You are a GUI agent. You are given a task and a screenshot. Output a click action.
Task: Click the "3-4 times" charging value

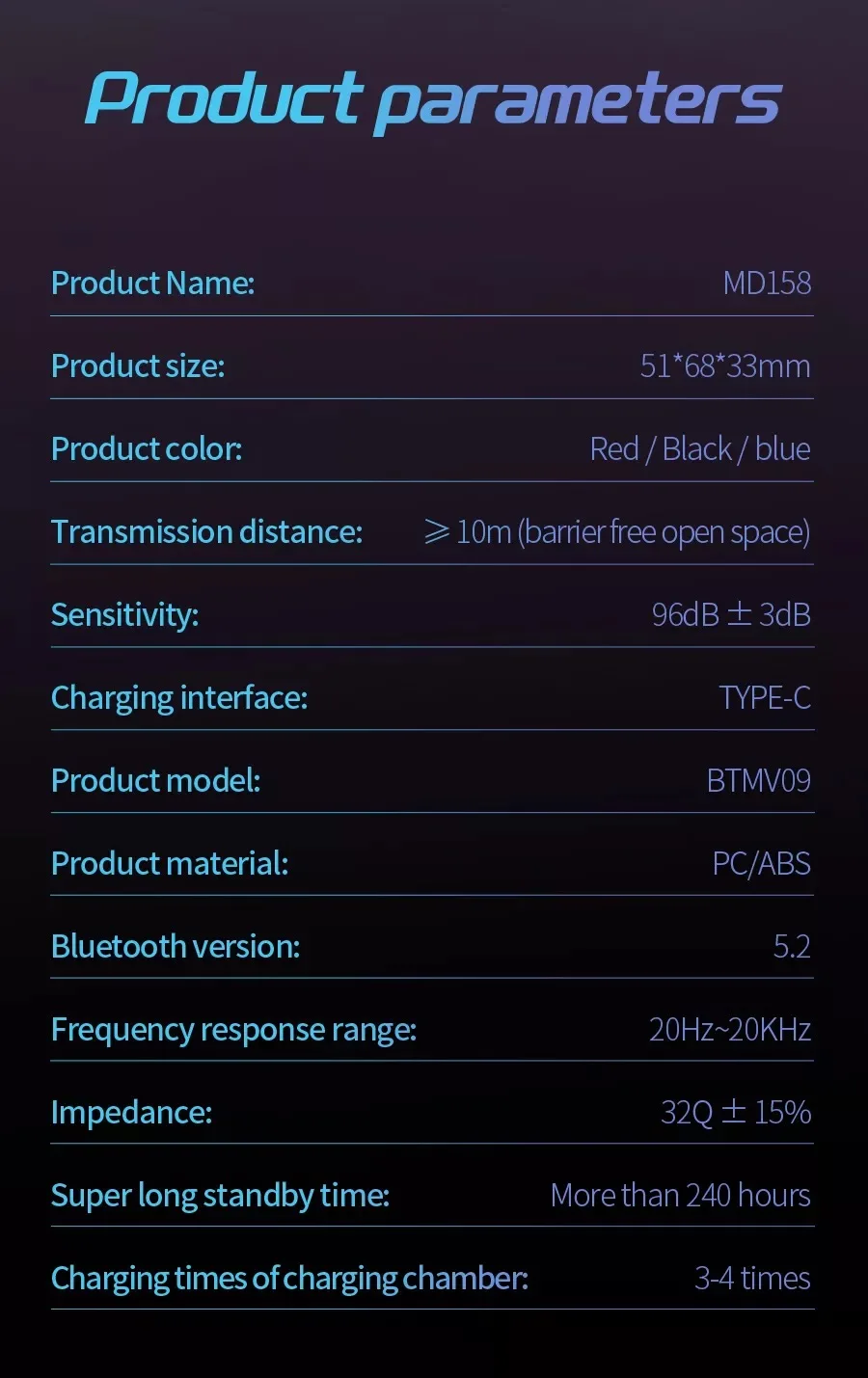(752, 1279)
